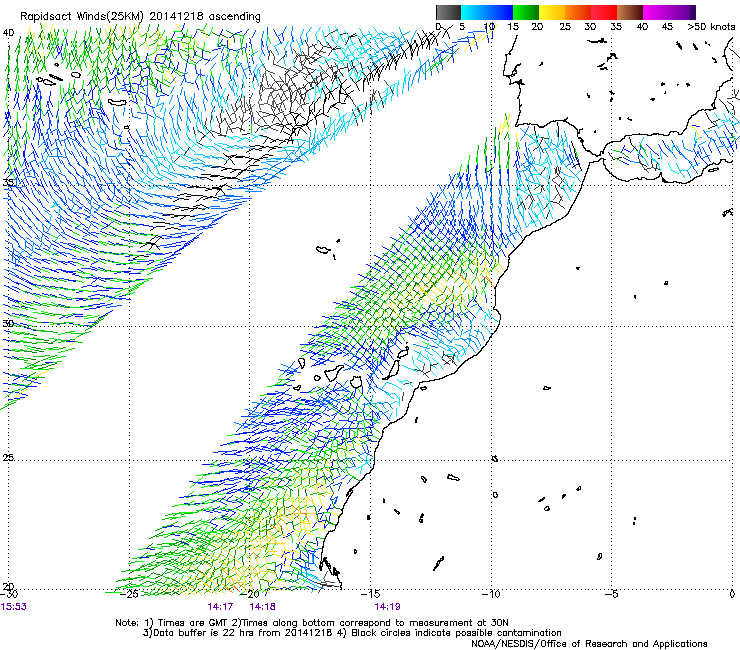Click the latitude 30 axis label
740x650 pixels.
pos(8,323)
